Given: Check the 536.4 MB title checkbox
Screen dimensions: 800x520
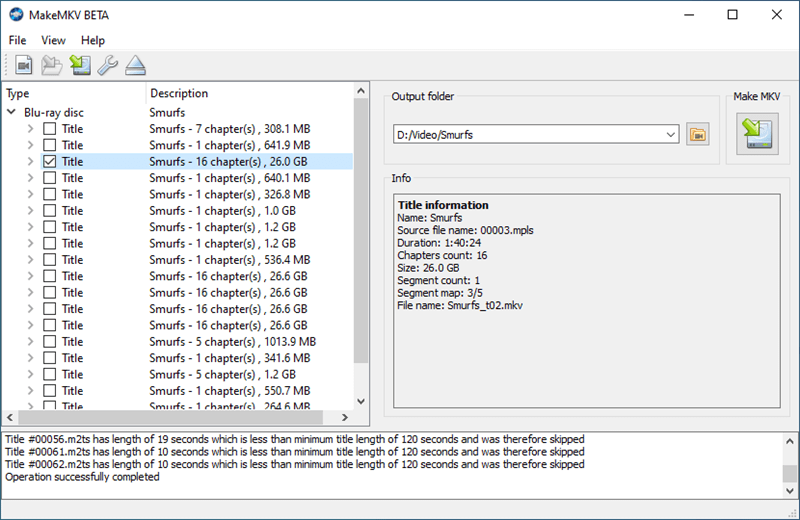Looking at the screenshot, I should coord(49,259).
